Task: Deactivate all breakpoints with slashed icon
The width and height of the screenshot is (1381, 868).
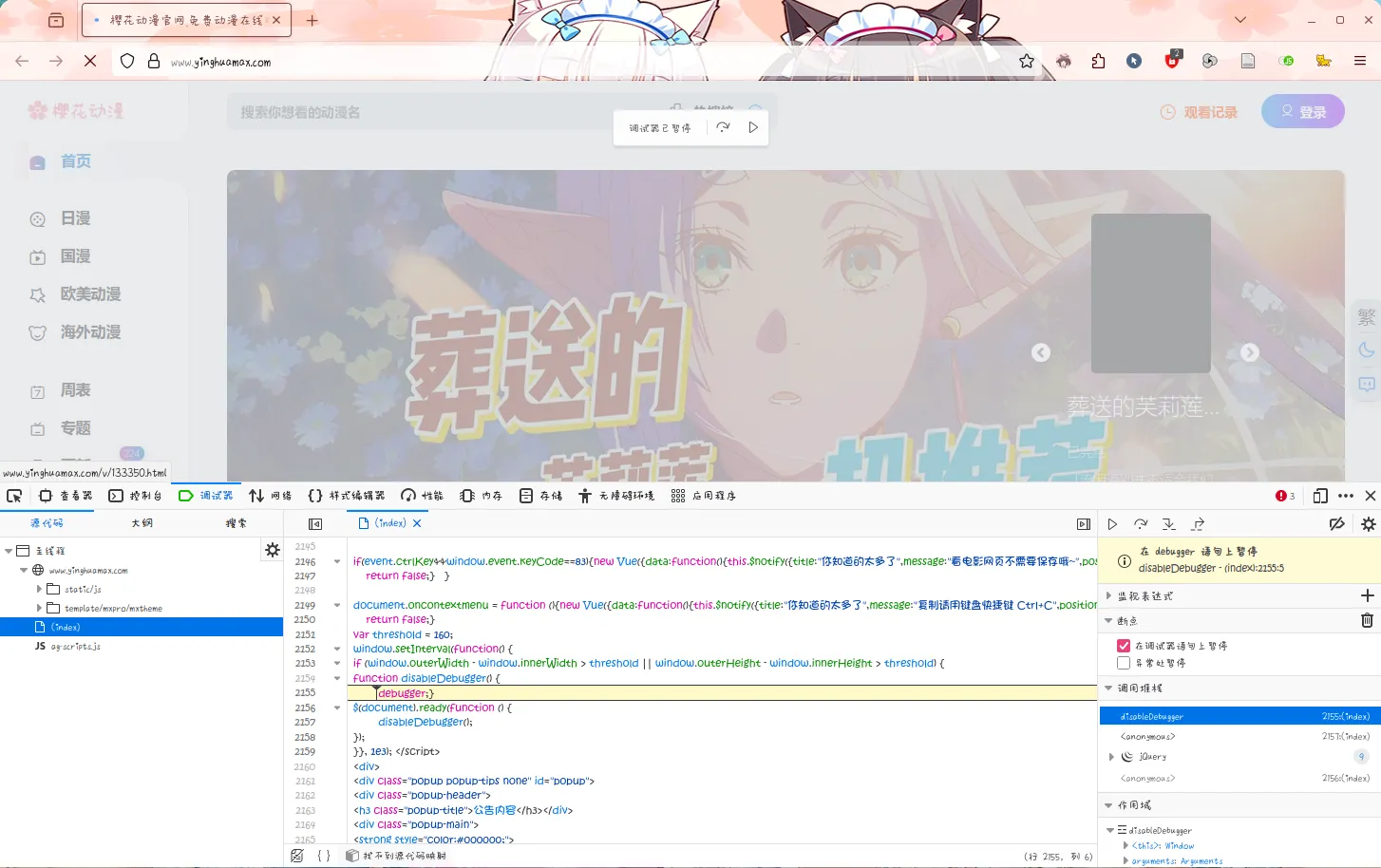Action: pos(1336,524)
